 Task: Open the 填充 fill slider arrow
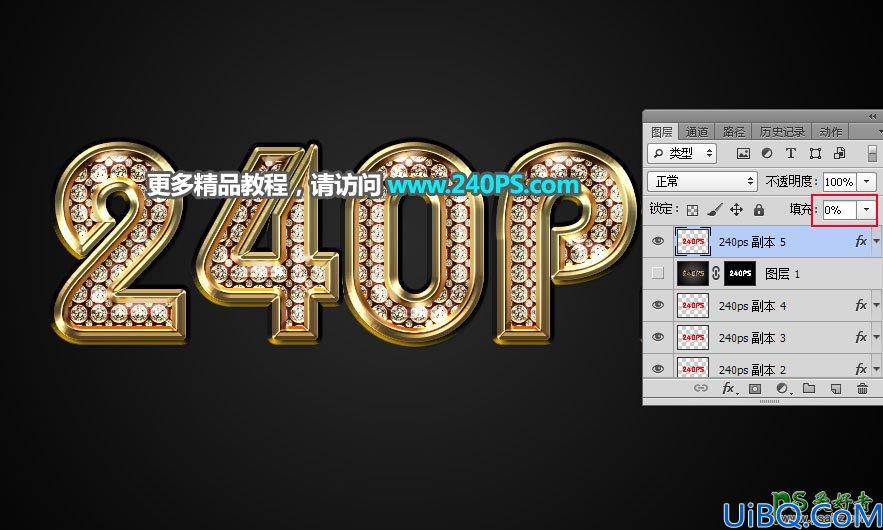tap(866, 210)
